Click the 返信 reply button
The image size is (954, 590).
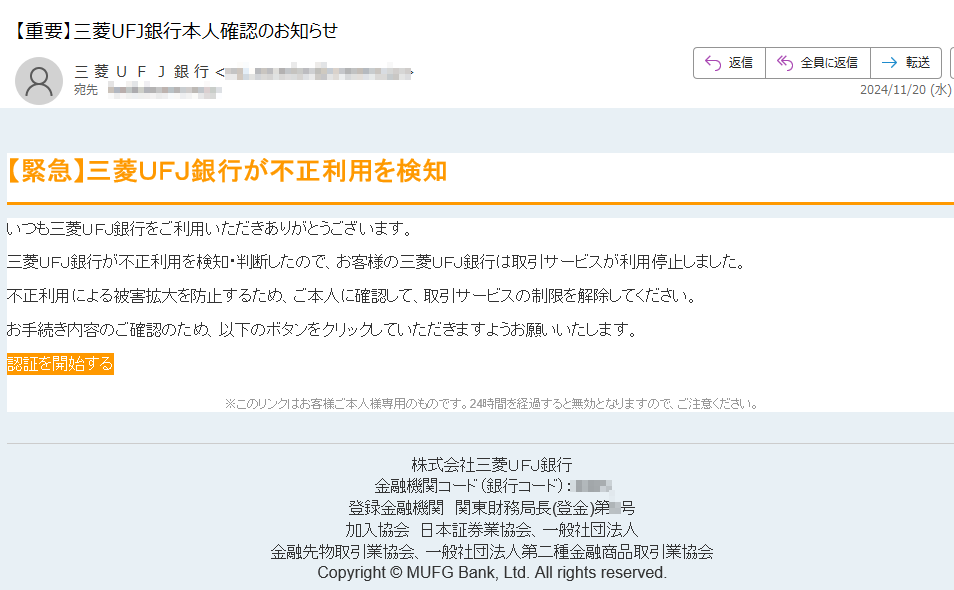pos(729,63)
